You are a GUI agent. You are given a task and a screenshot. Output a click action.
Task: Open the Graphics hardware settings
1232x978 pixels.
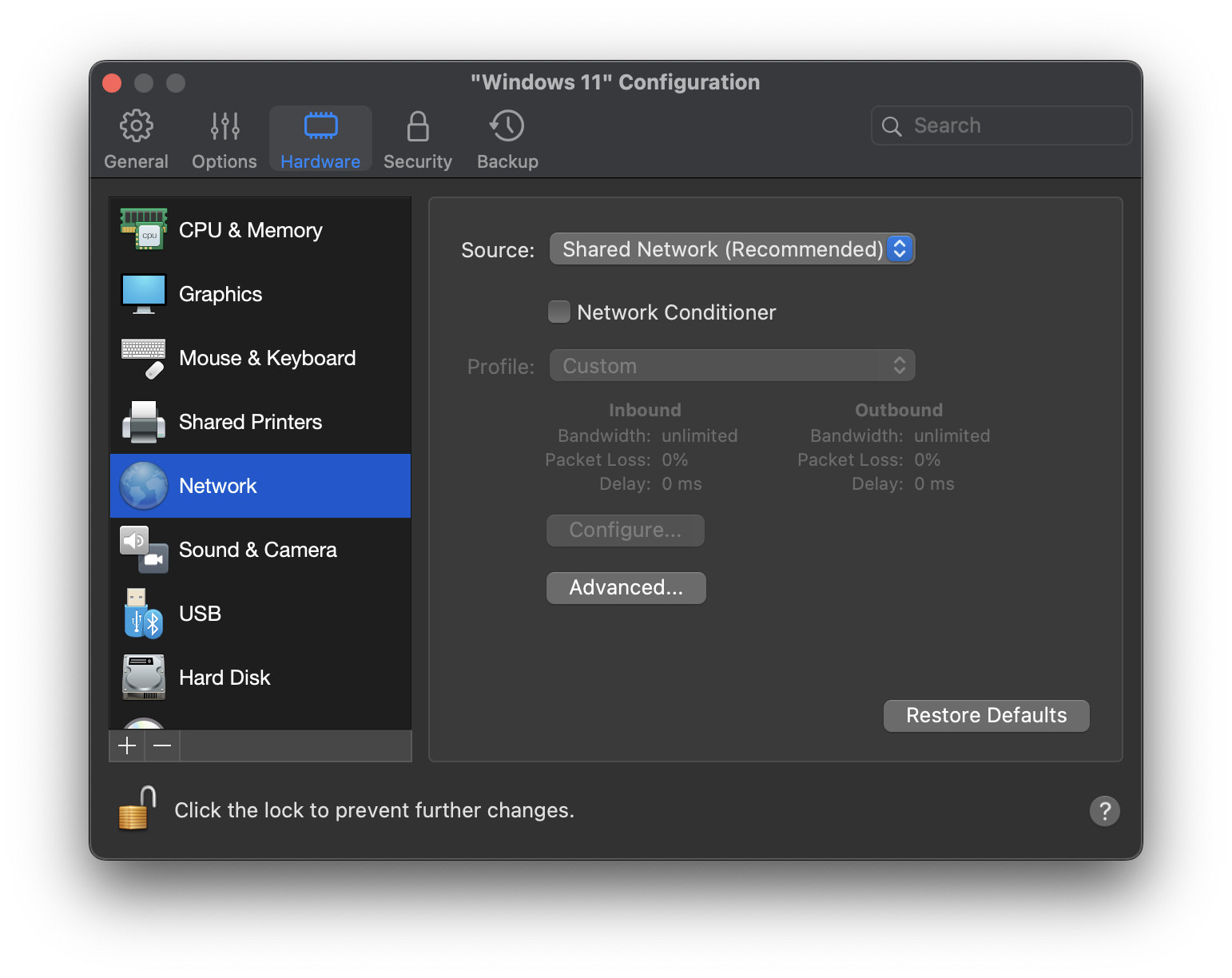pos(221,294)
